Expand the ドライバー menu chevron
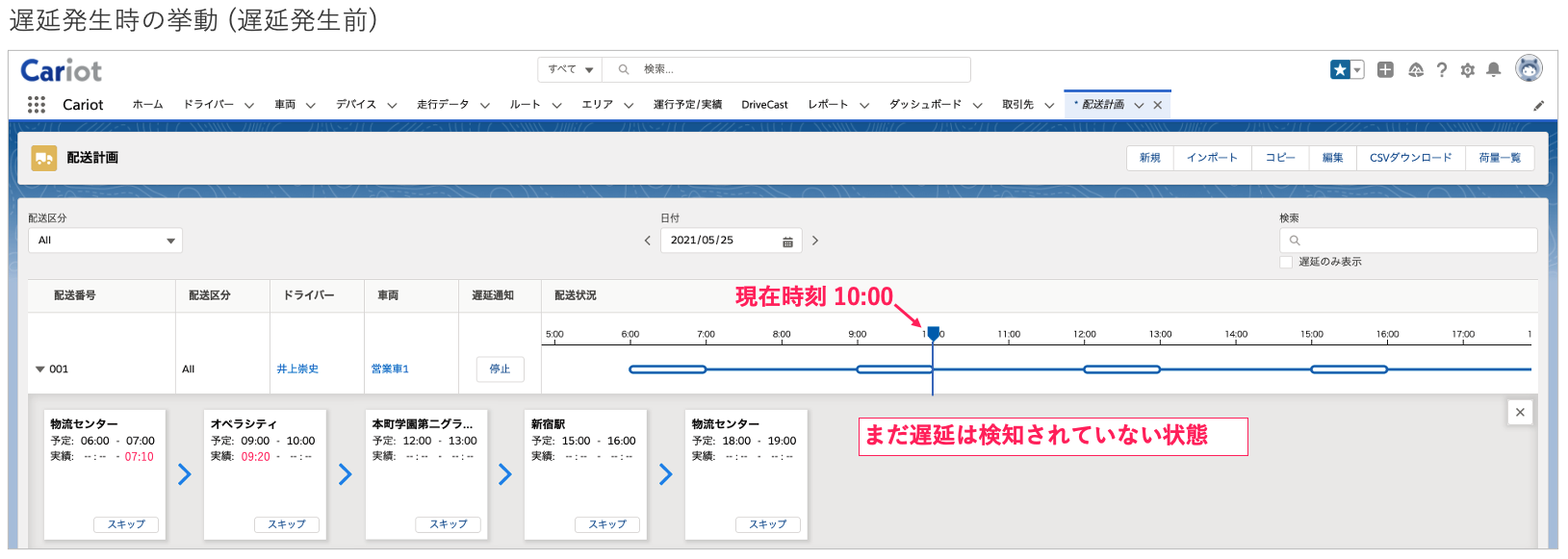 [x=249, y=106]
